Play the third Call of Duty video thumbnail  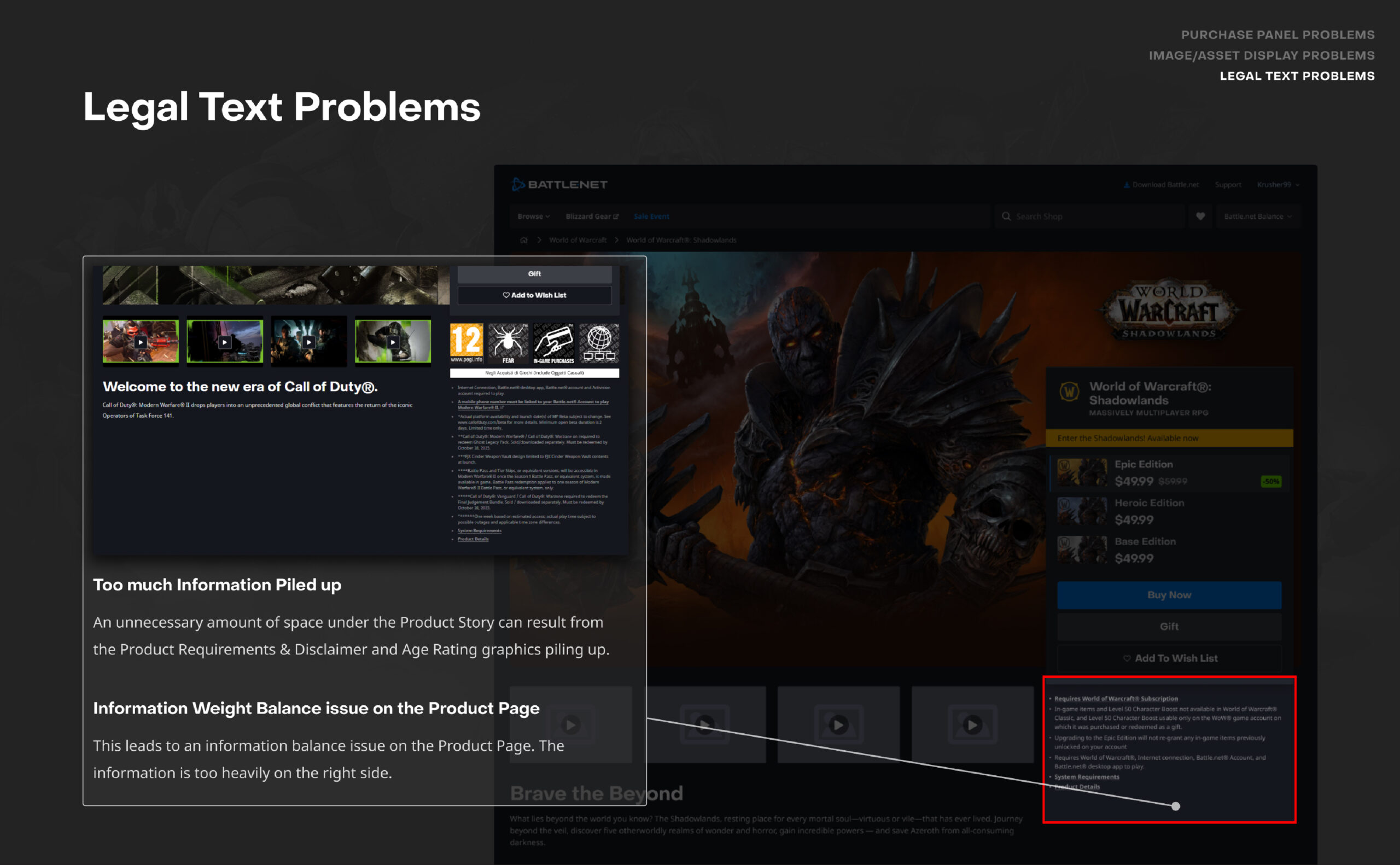pos(309,342)
